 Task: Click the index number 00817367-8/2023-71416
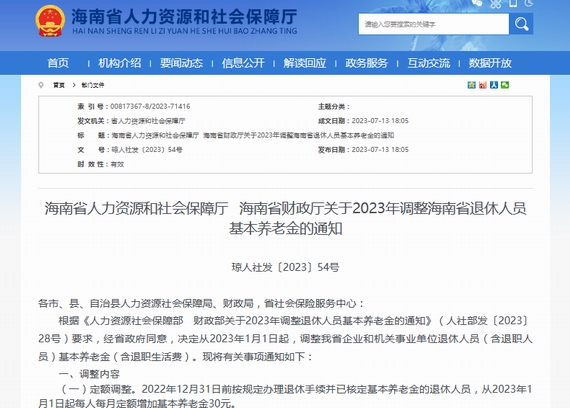(x=150, y=107)
